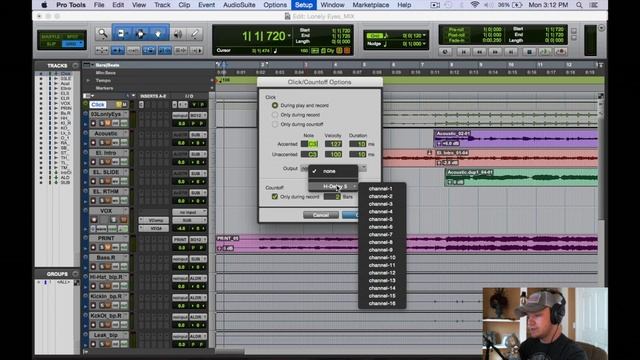
Task: Open the AudioSuite menu
Action: [x=239, y=5]
